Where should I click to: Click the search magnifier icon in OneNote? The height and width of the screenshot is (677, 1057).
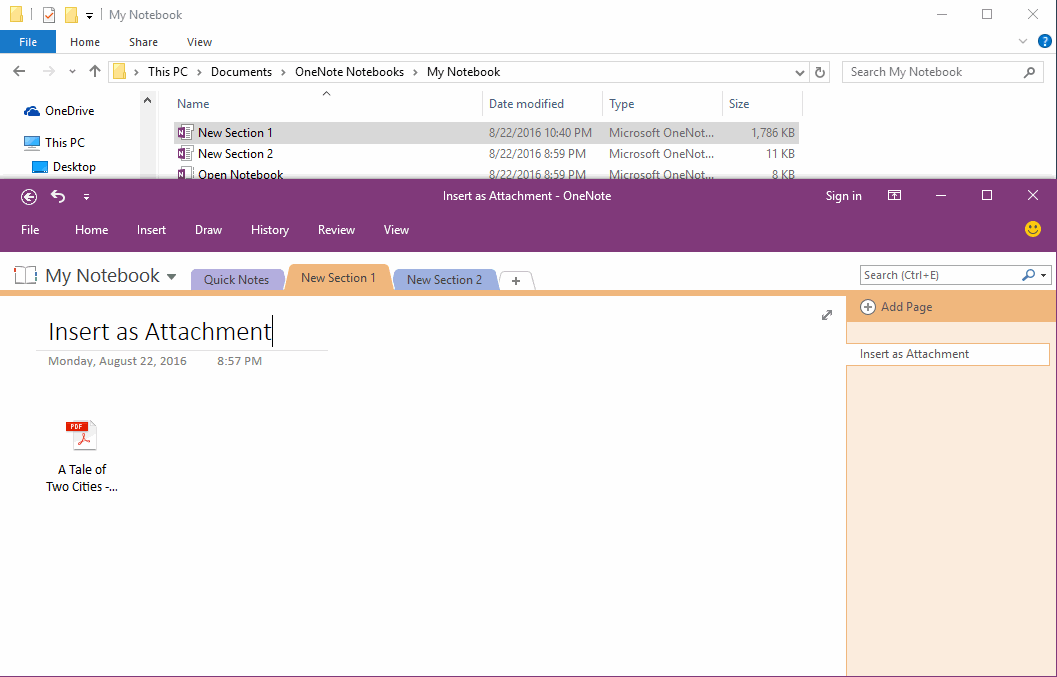point(1029,275)
